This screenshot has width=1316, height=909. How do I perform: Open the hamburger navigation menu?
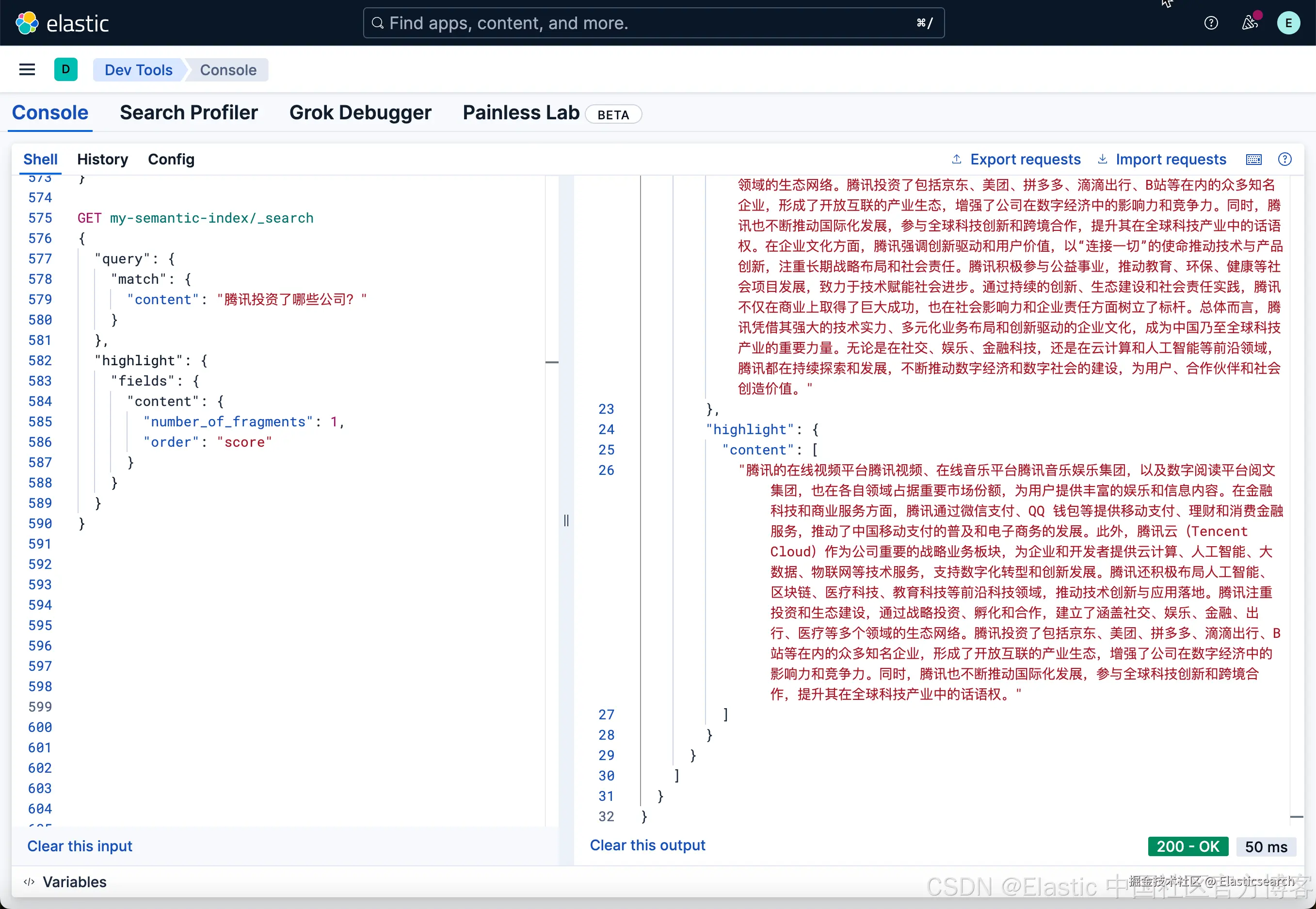[x=27, y=69]
